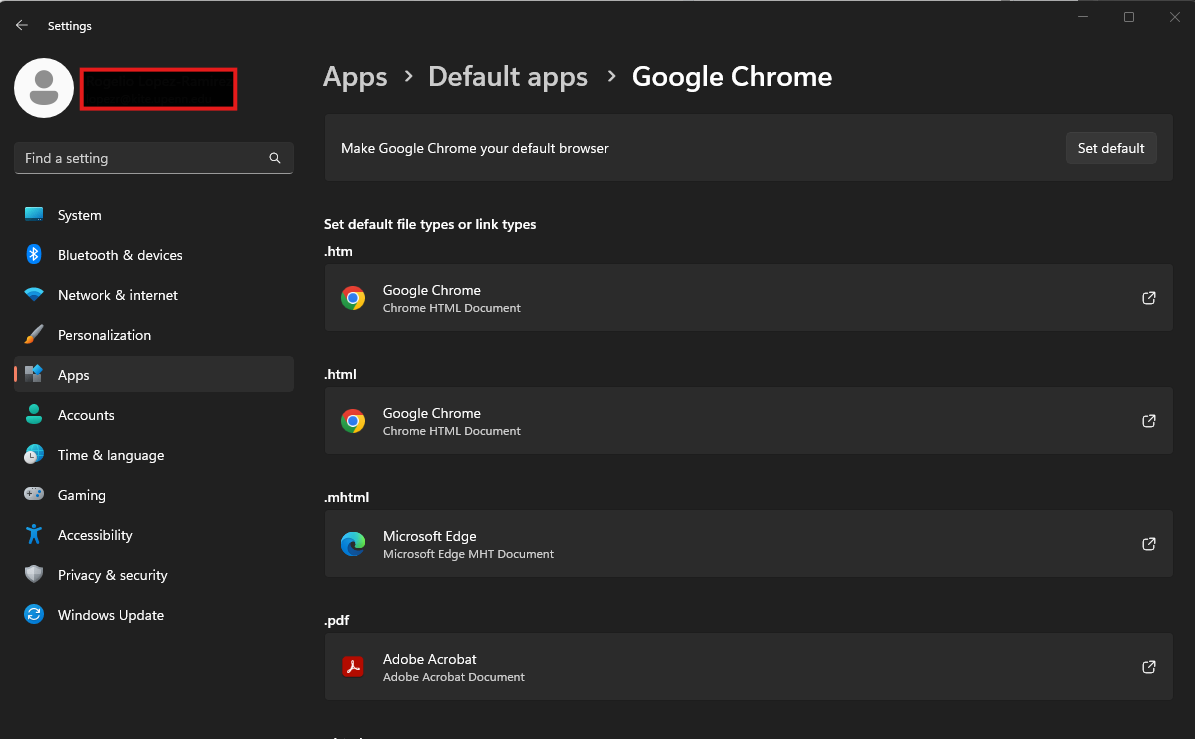Open Personalization settings
Viewport: 1195px width, 739px height.
coord(154,334)
